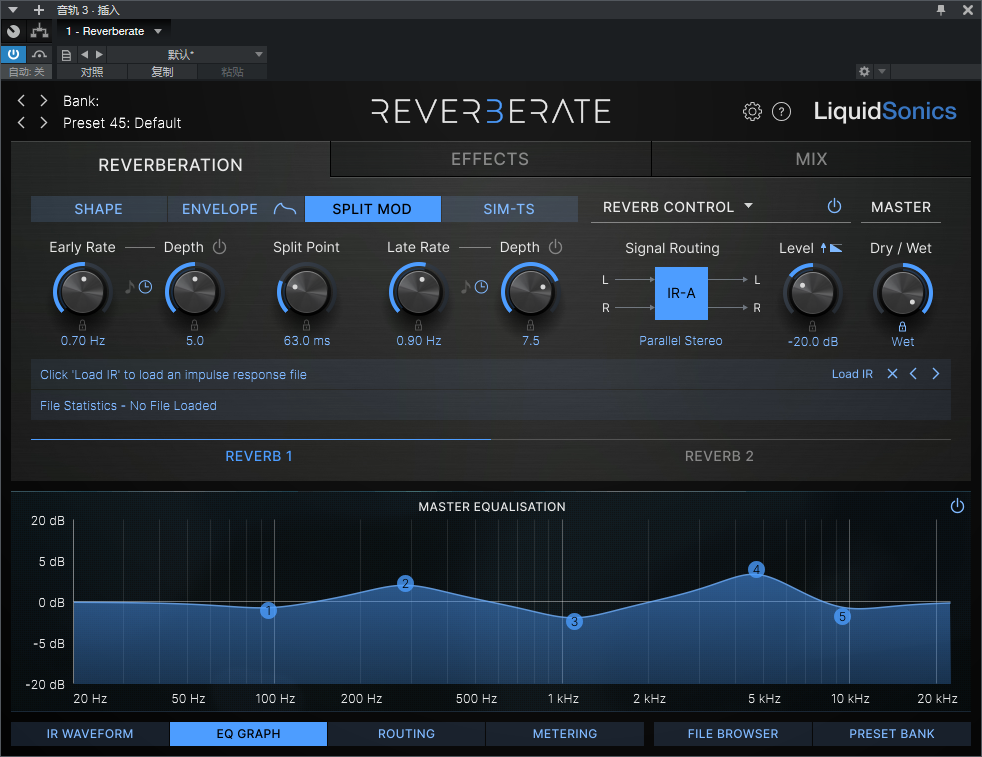Select the previous bank
This screenshot has height=757, width=982.
point(21,100)
